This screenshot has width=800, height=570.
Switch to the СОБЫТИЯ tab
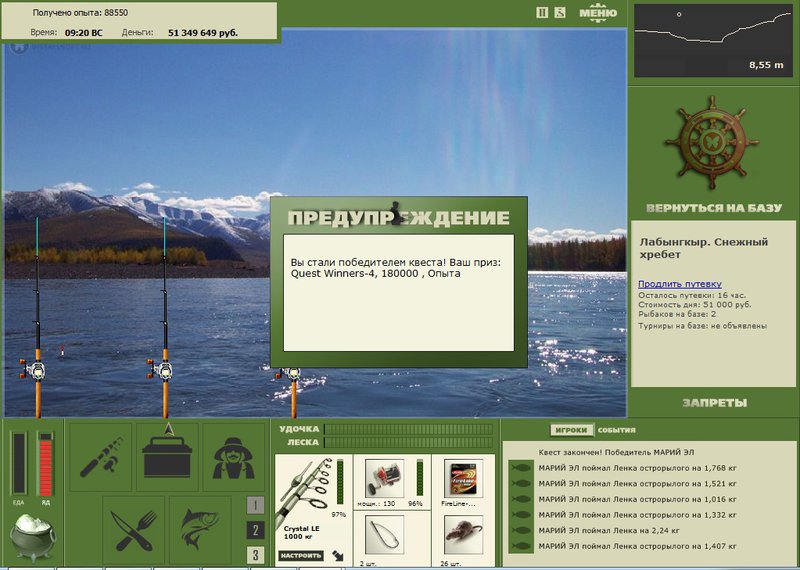(x=616, y=430)
